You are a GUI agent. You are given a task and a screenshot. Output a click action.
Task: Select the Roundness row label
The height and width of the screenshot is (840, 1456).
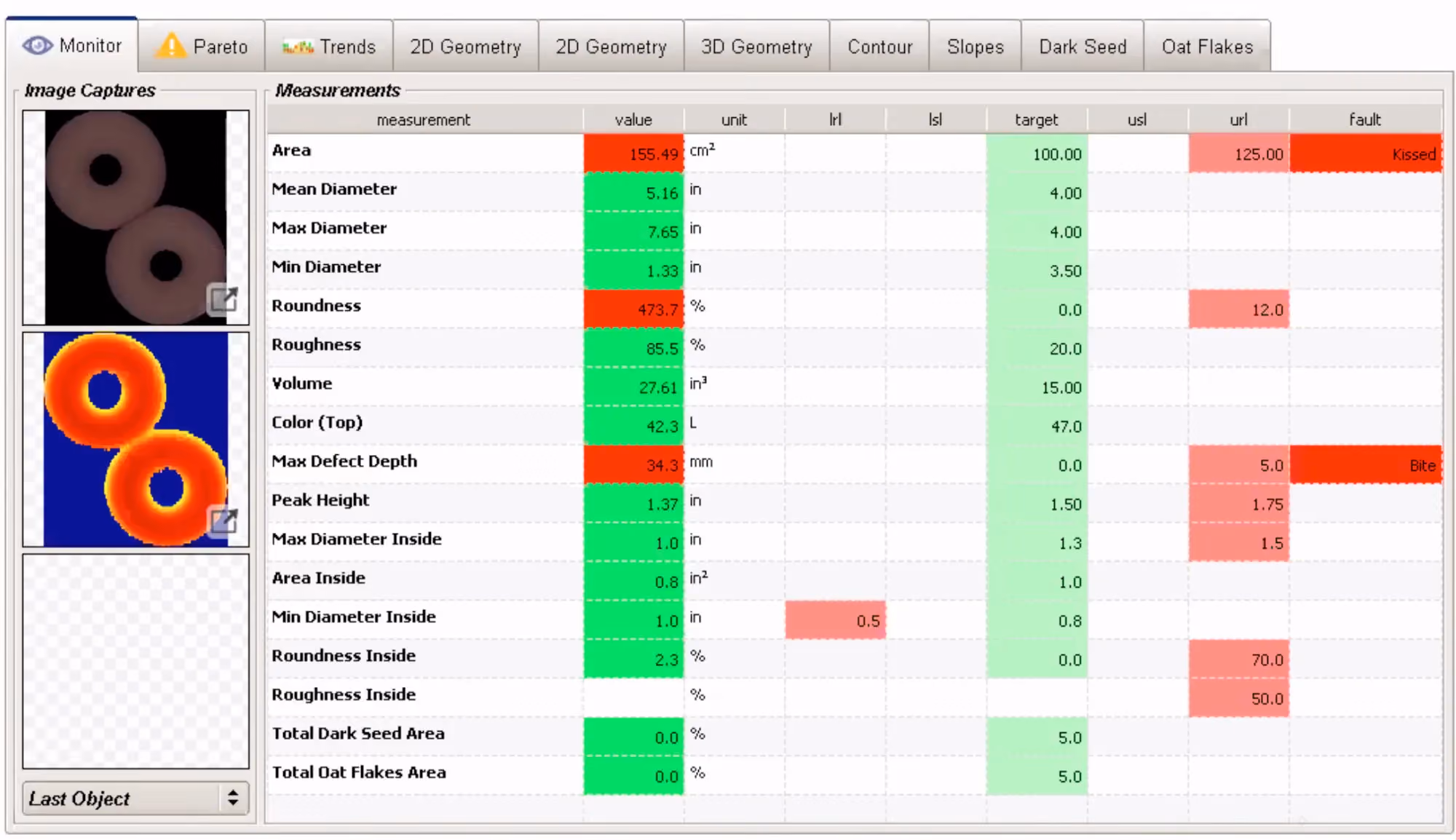click(316, 306)
